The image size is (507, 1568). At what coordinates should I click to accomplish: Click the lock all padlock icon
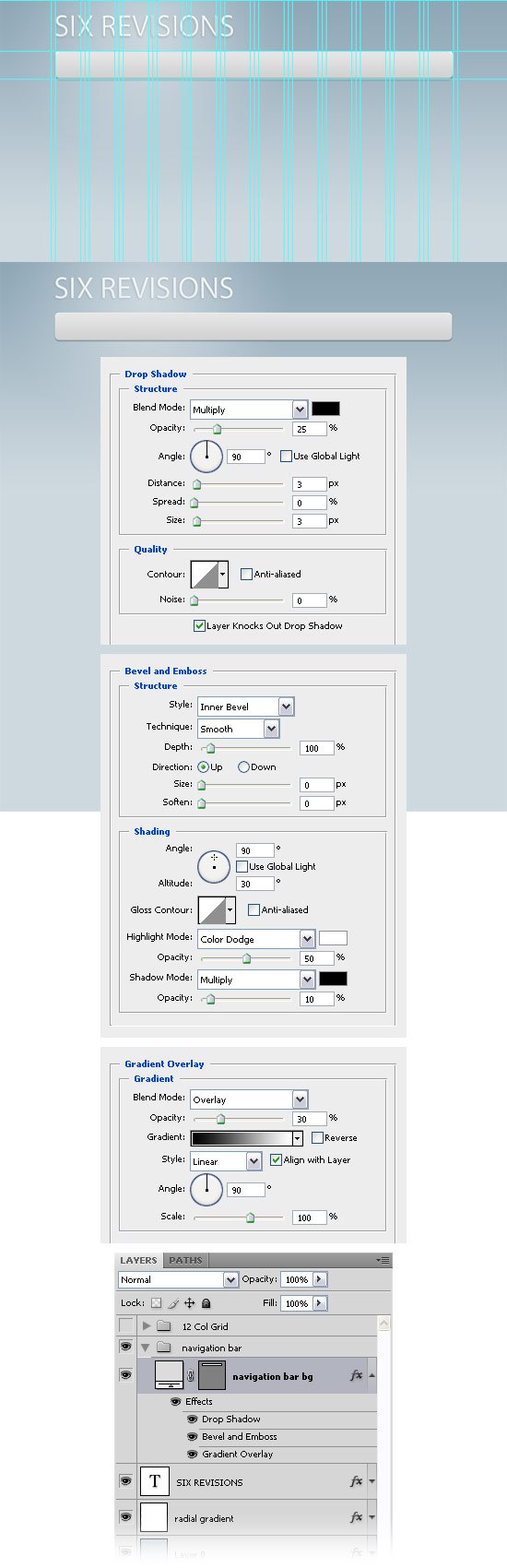(206, 1303)
